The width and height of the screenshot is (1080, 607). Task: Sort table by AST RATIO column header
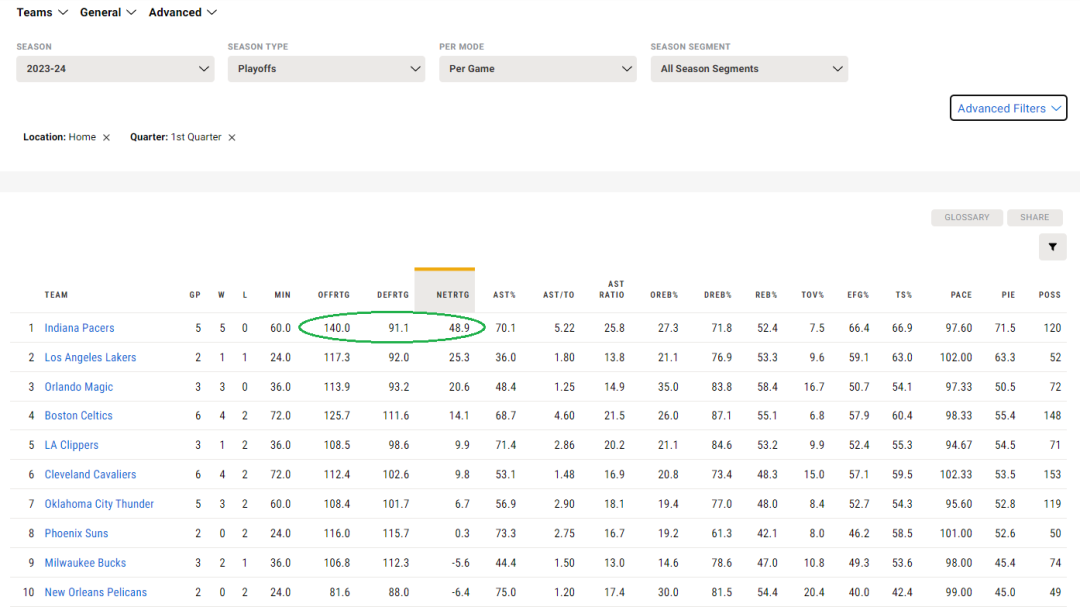612,289
